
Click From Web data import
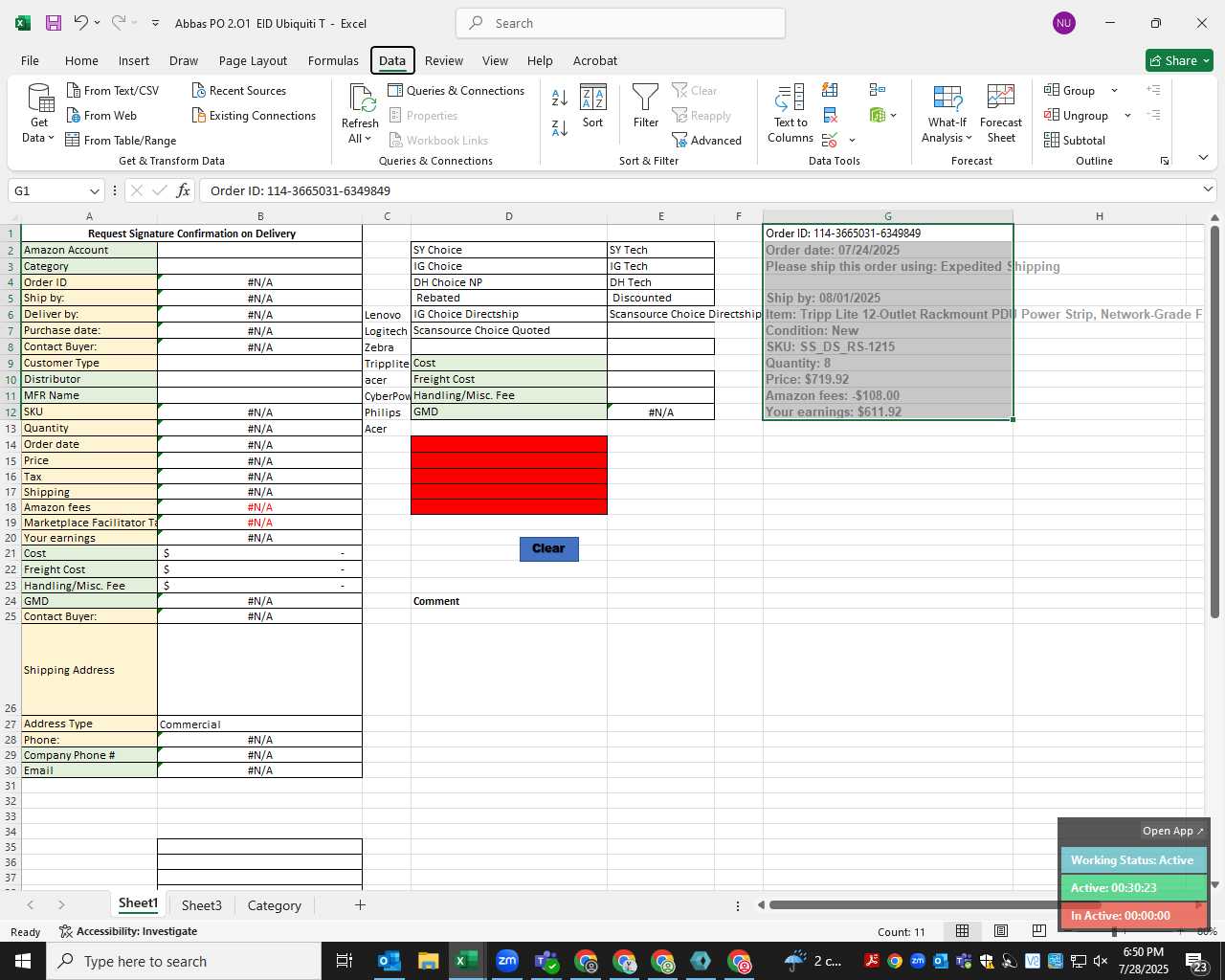click(101, 115)
